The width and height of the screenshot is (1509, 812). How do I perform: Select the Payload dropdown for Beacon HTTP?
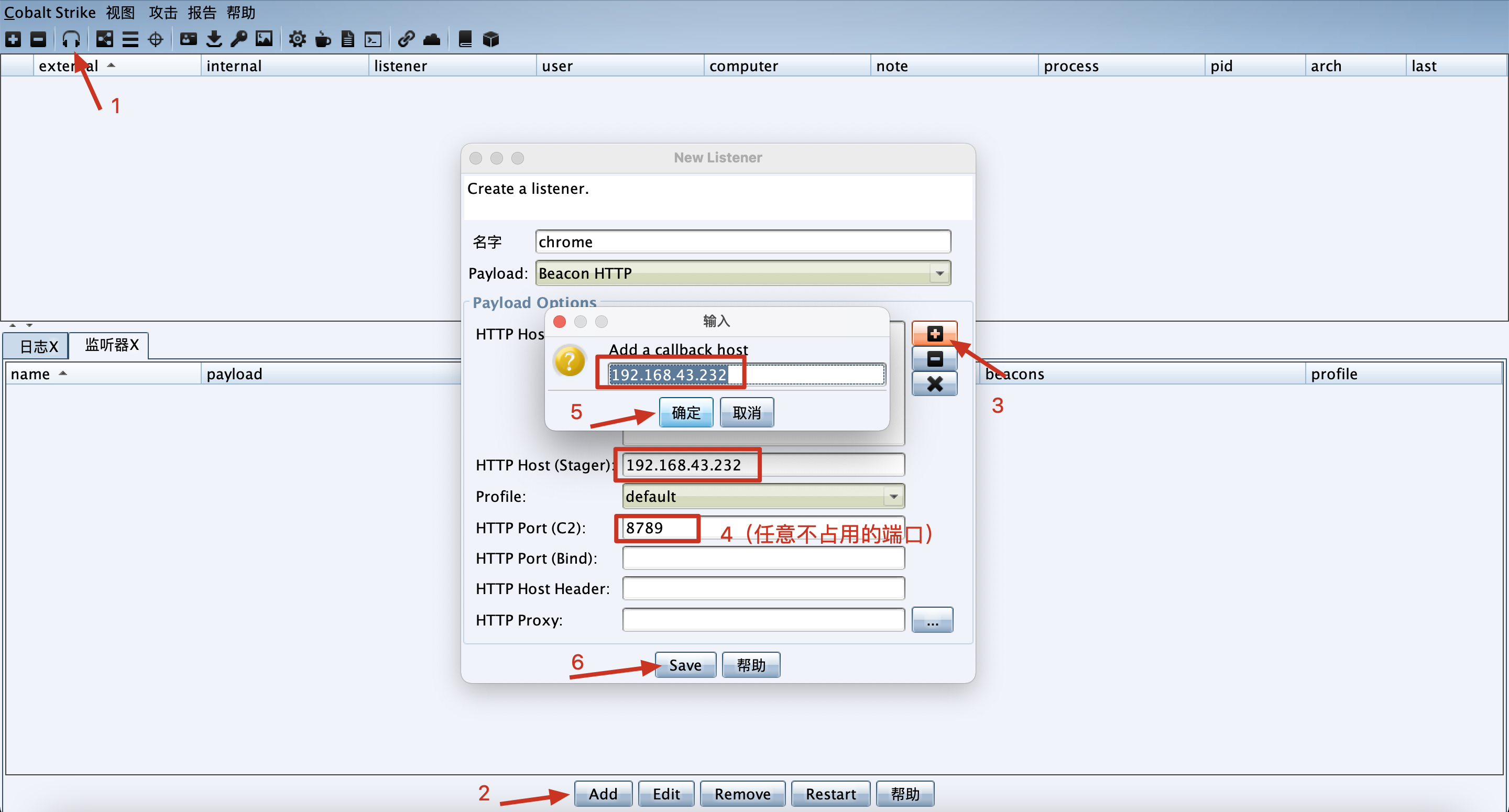[x=739, y=273]
